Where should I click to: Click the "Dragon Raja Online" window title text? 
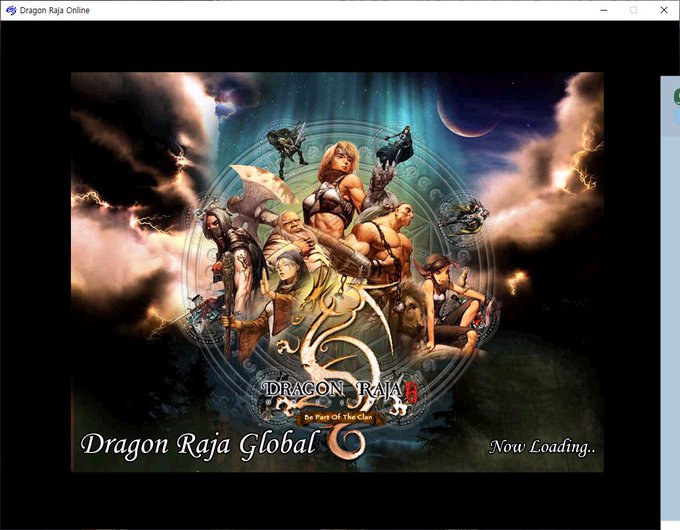point(55,10)
